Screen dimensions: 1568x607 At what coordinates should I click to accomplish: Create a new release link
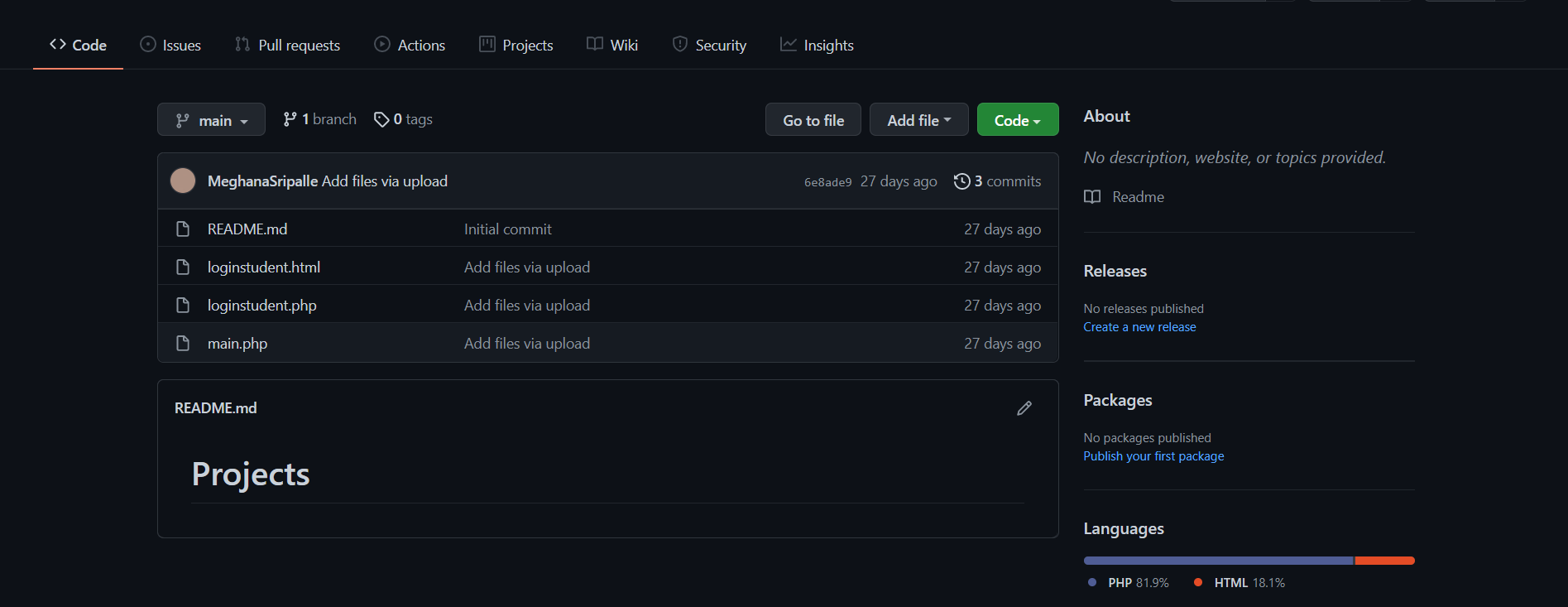pos(1140,326)
